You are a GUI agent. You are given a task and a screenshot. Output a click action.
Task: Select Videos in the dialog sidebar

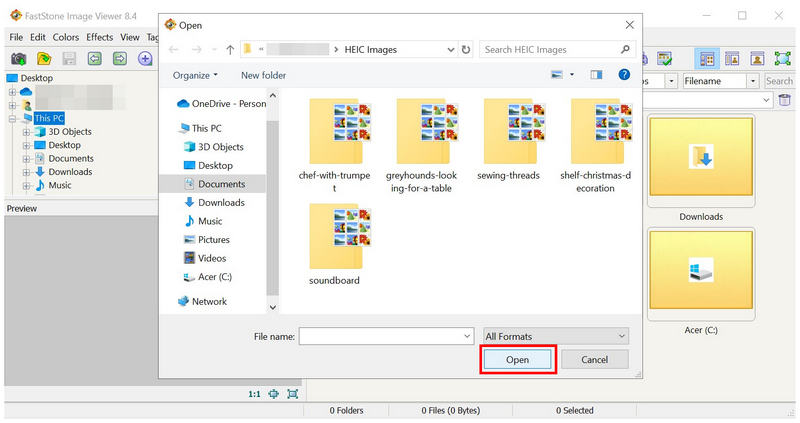[205, 258]
